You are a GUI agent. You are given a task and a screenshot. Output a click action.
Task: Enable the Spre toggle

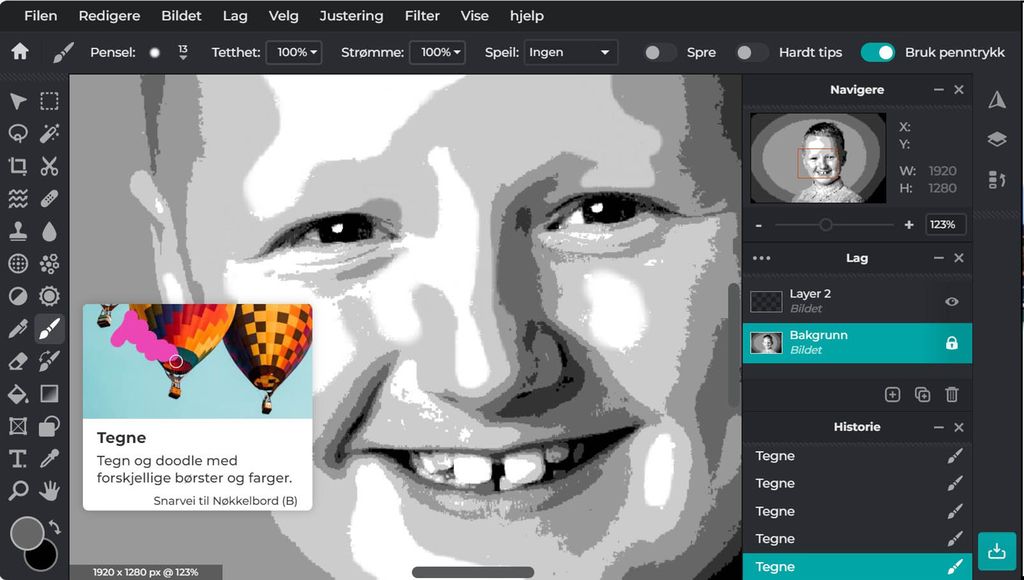[659, 52]
